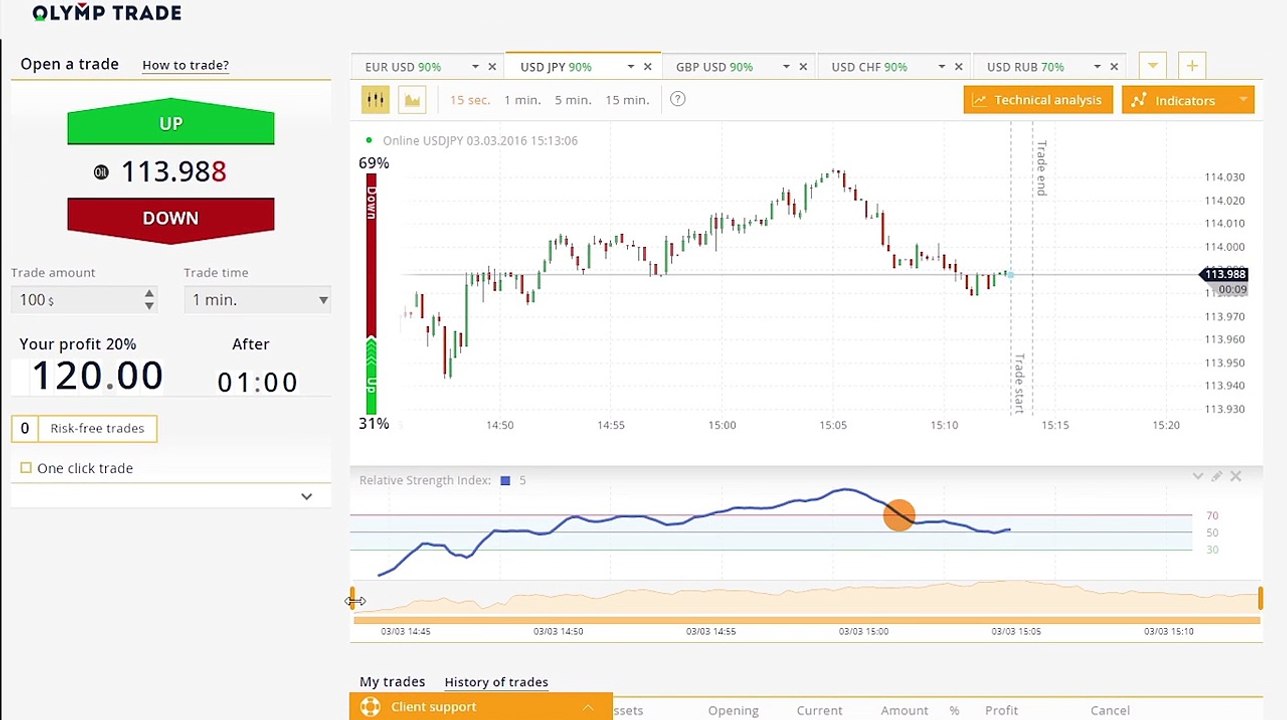This screenshot has width=1287, height=720.
Task: Click the orange RSI marker circle
Action: [899, 516]
